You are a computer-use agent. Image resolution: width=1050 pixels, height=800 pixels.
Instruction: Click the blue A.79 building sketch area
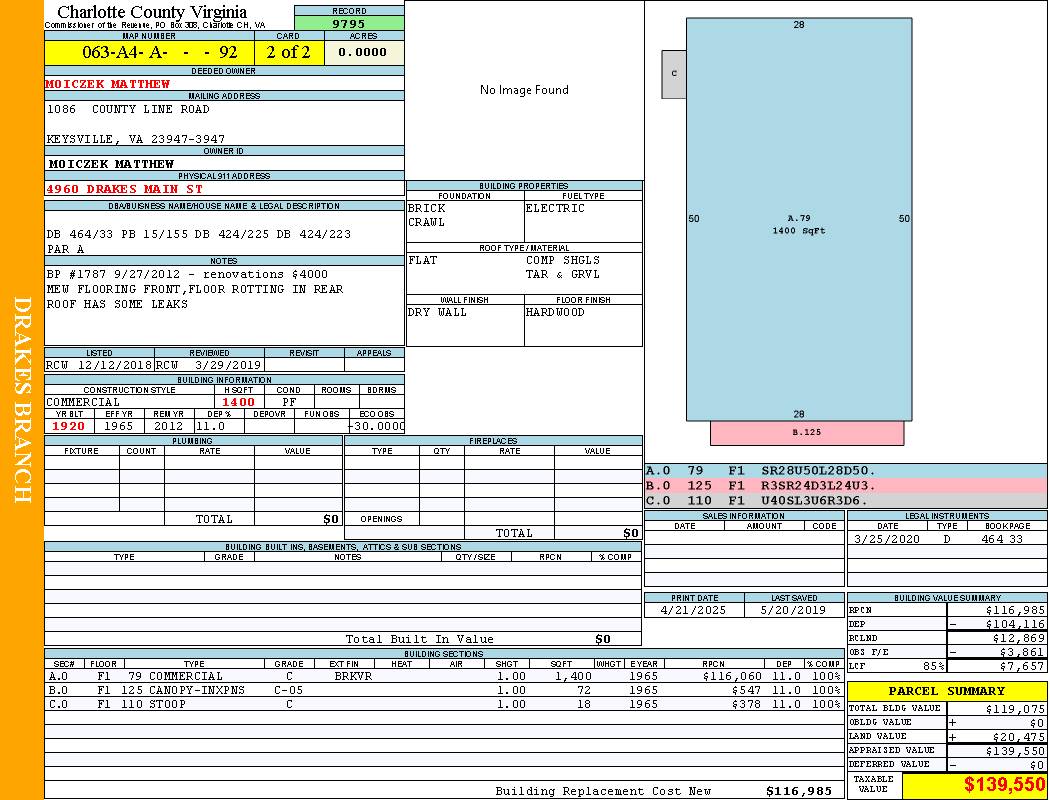click(798, 219)
